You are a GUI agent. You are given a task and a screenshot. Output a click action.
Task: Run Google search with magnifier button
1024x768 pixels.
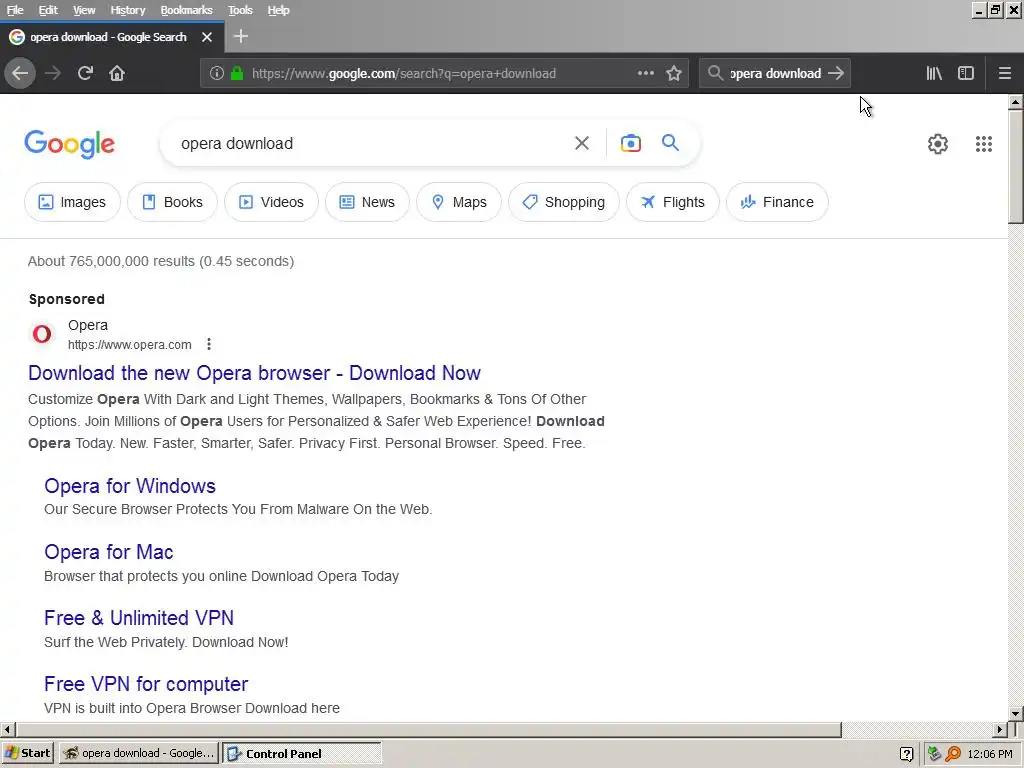pyautogui.click(x=671, y=143)
